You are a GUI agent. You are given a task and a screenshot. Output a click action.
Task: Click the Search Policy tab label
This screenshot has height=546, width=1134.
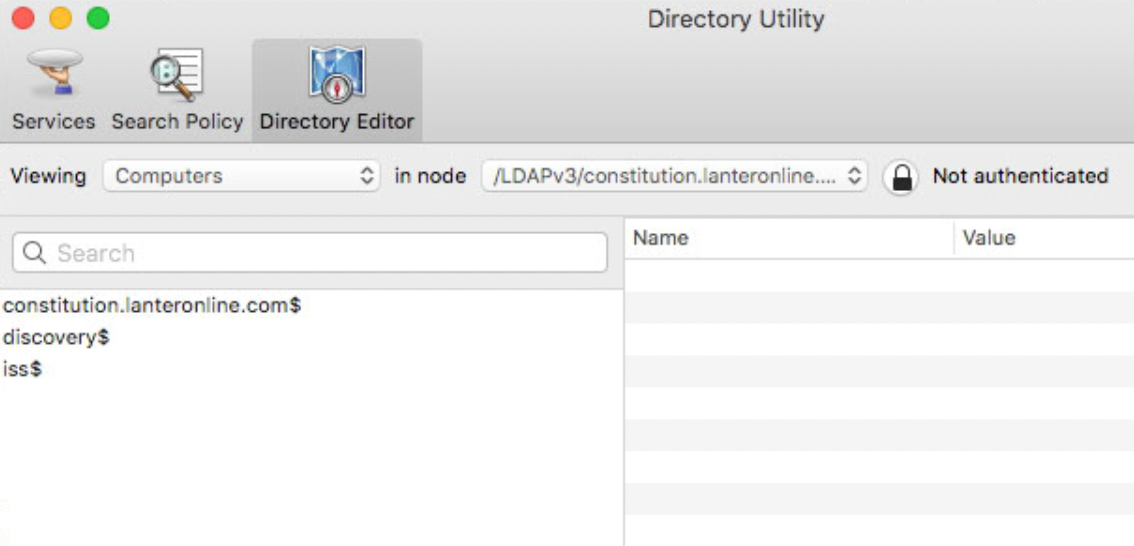[x=177, y=122]
